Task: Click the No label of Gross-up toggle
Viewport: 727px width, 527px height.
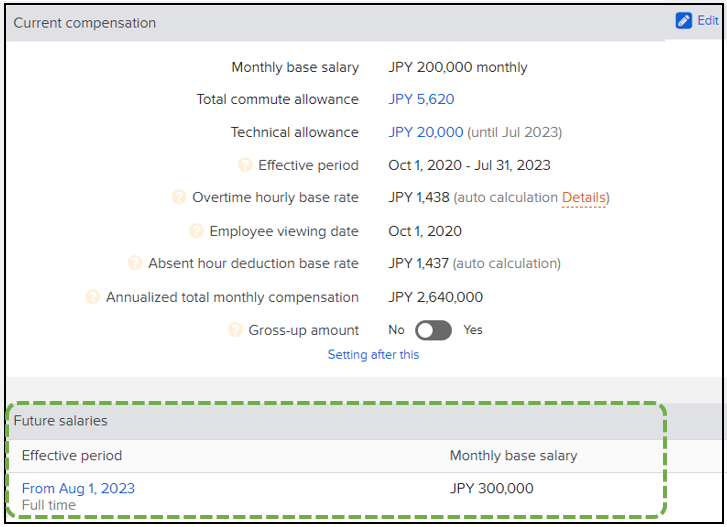Action: [x=396, y=330]
